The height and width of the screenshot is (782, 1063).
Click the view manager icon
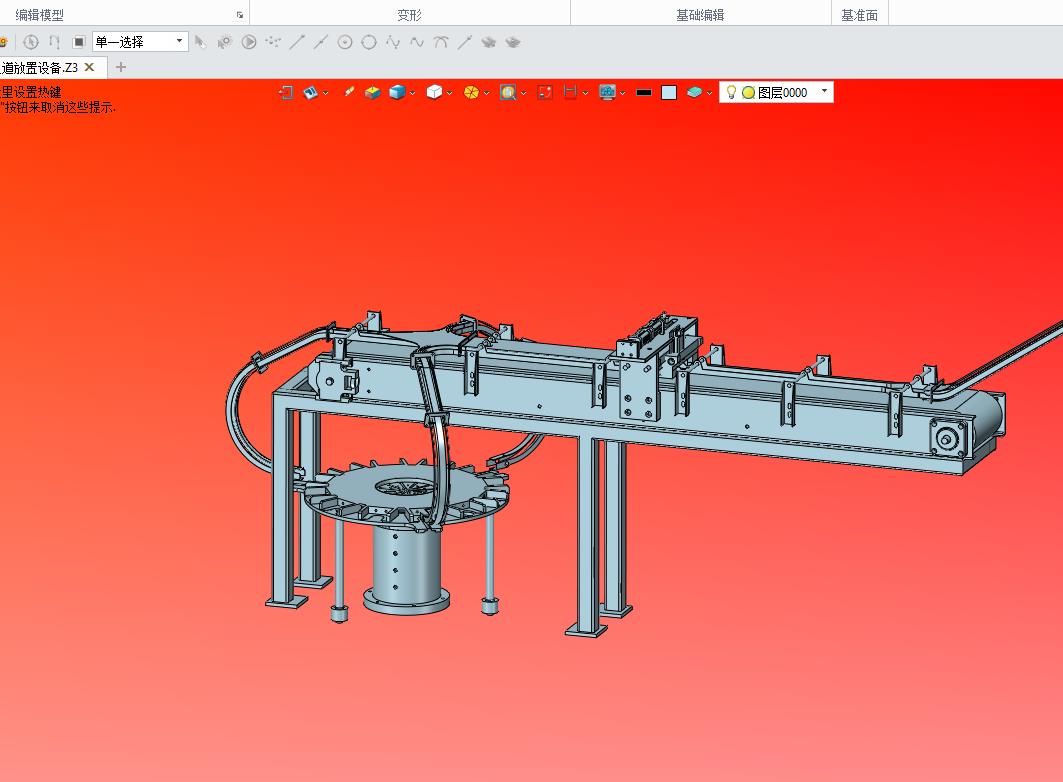click(x=310, y=92)
